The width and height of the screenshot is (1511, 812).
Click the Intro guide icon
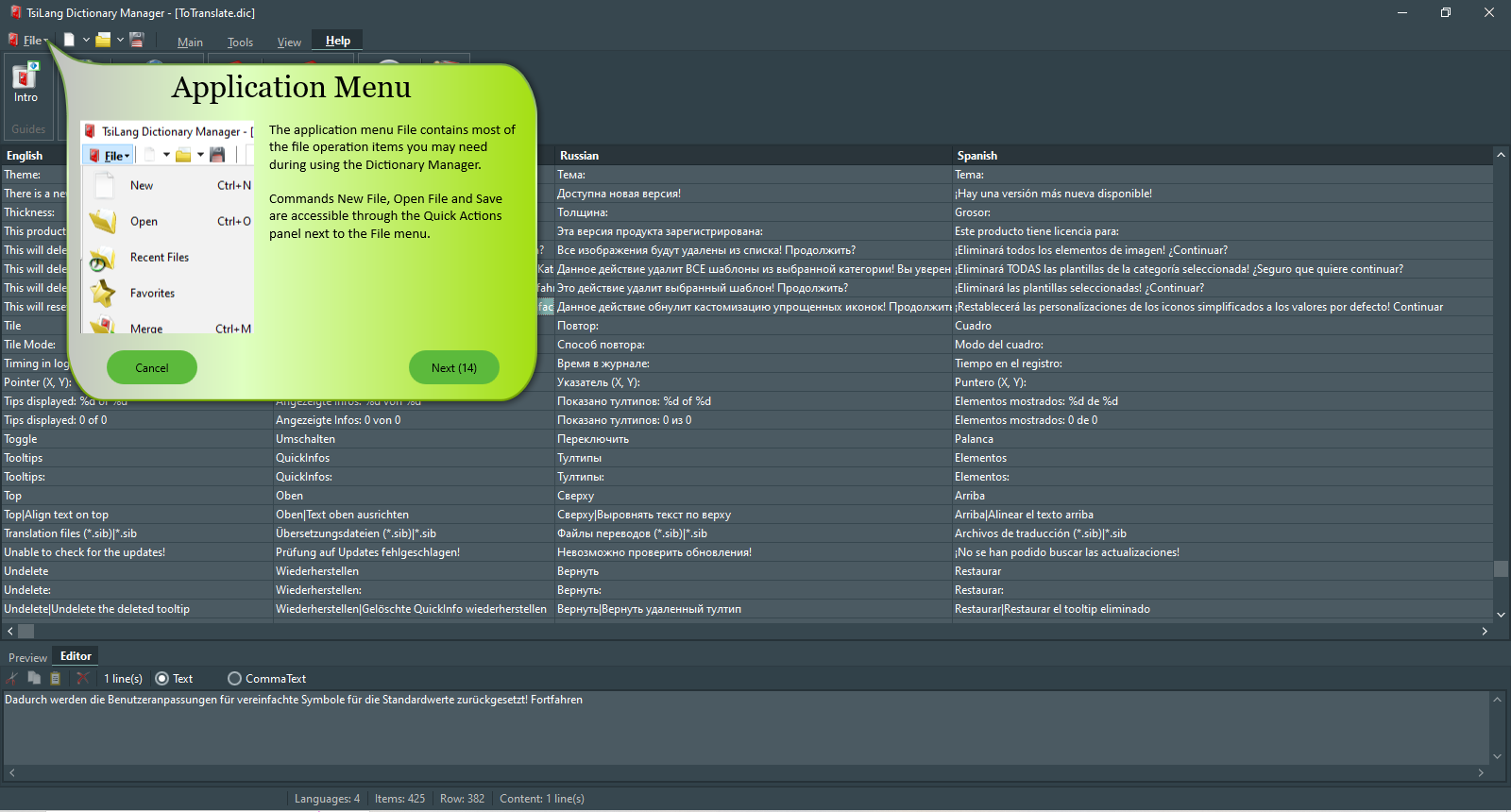pos(25,83)
